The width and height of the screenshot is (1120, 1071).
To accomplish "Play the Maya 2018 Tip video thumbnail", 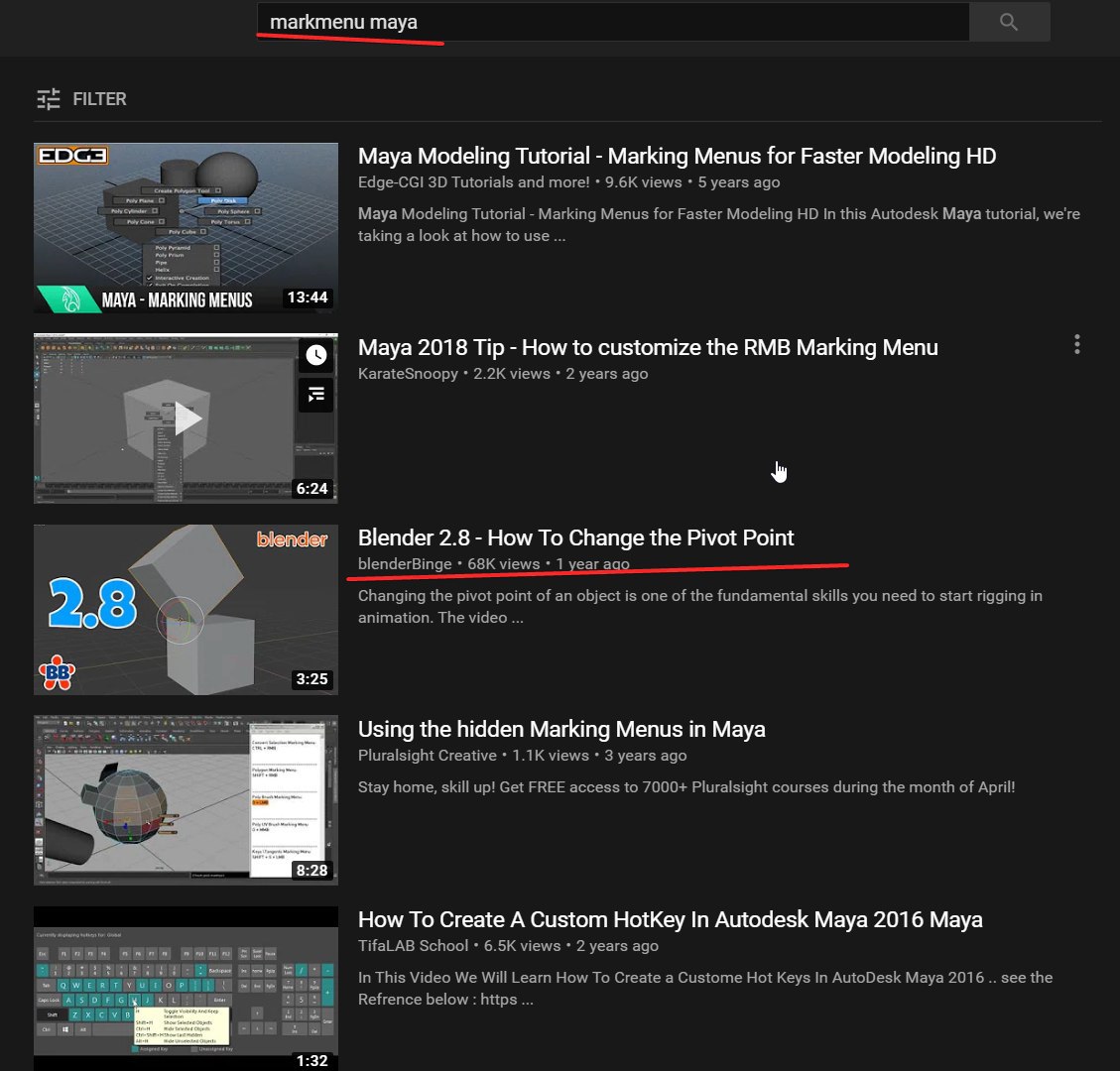I will [x=186, y=418].
